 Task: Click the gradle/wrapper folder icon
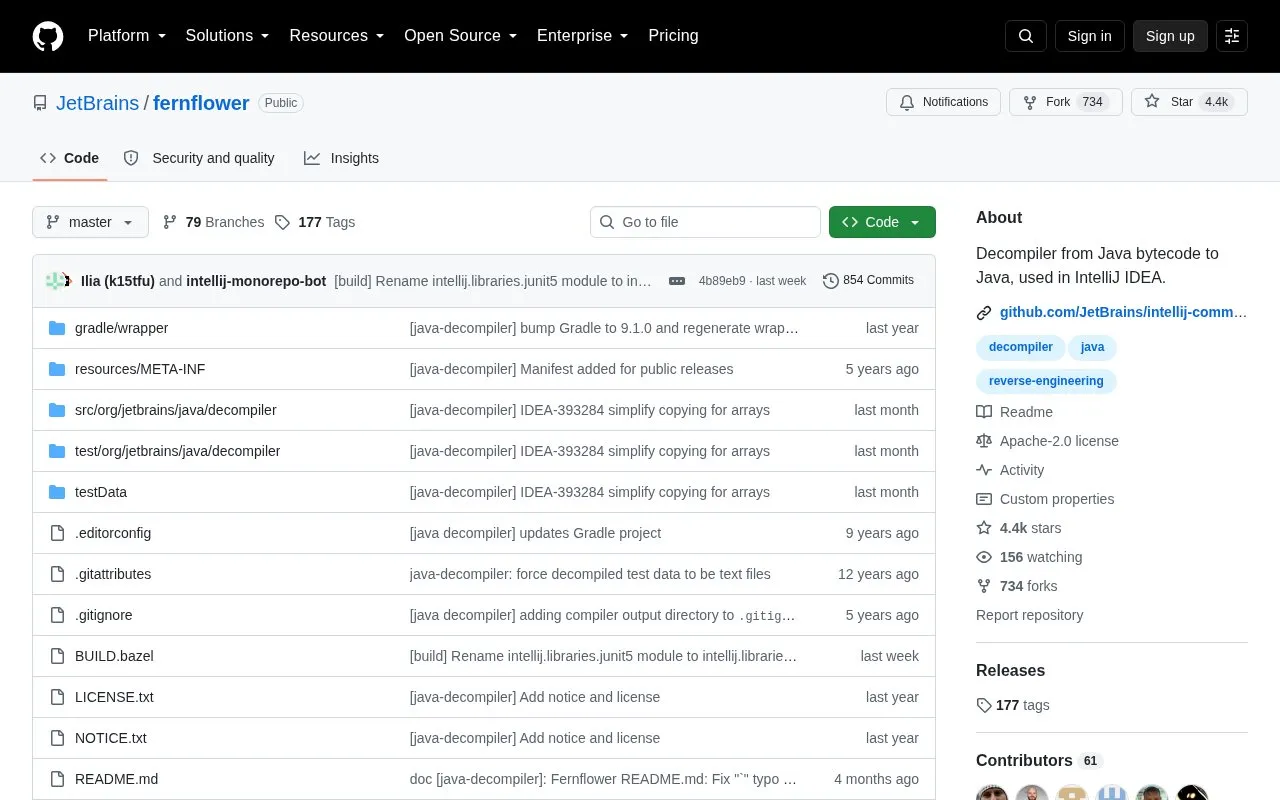57,328
